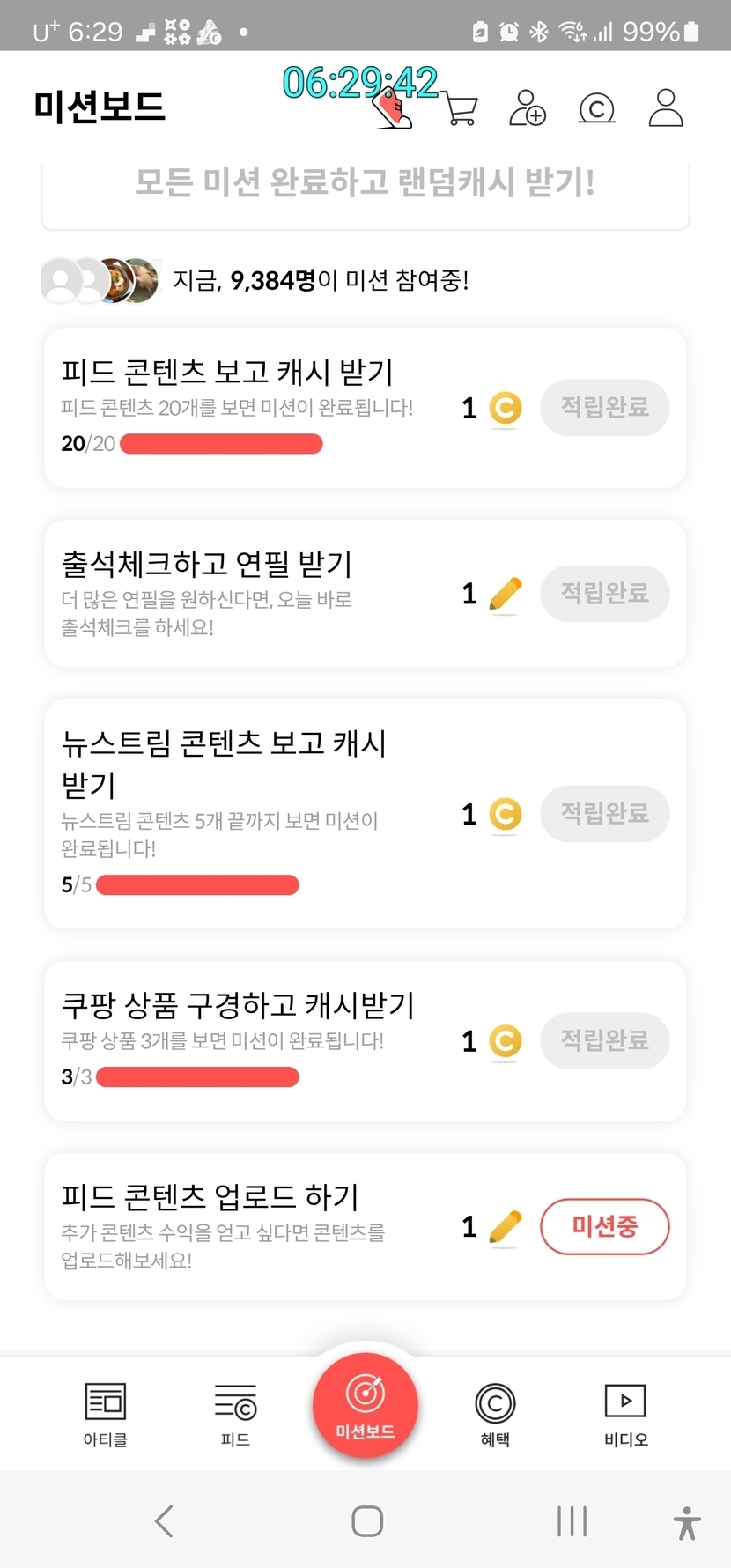
Task: Switch to the 피드 tab
Action: pyautogui.click(x=235, y=1415)
